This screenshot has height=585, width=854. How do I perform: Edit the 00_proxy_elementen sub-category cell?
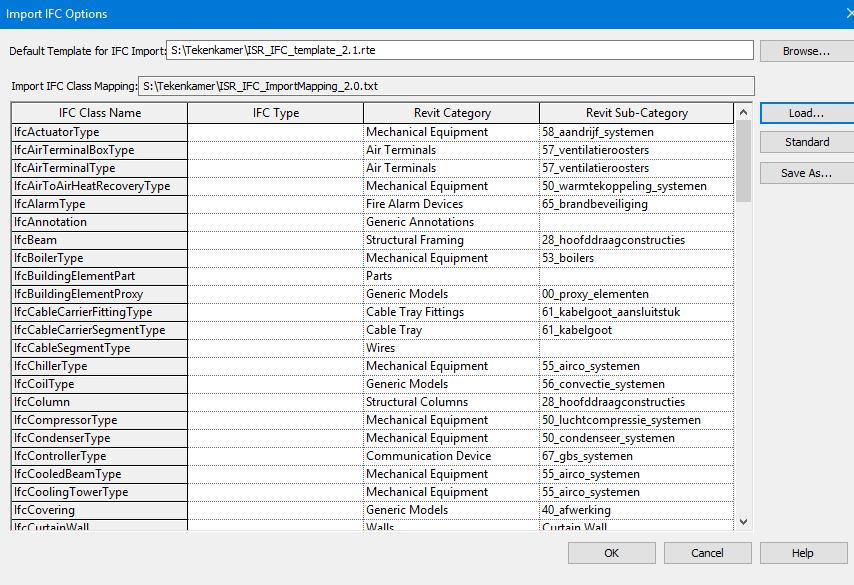coord(636,294)
